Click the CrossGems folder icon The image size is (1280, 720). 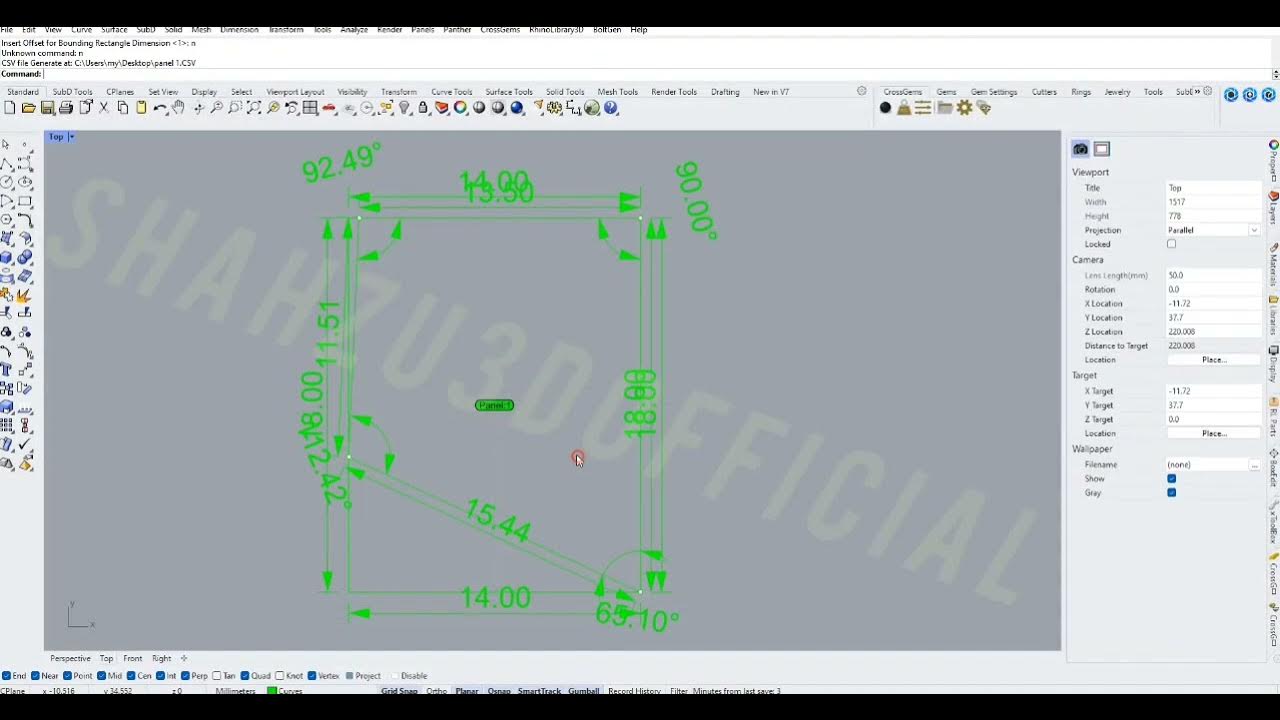click(944, 108)
